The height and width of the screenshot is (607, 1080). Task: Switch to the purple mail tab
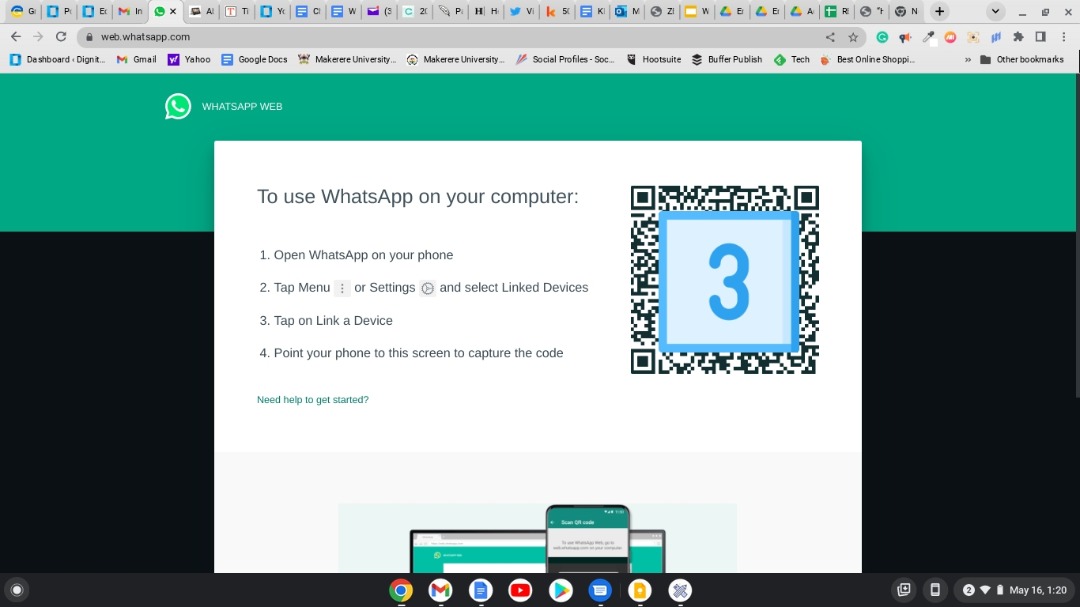pyautogui.click(x=380, y=11)
